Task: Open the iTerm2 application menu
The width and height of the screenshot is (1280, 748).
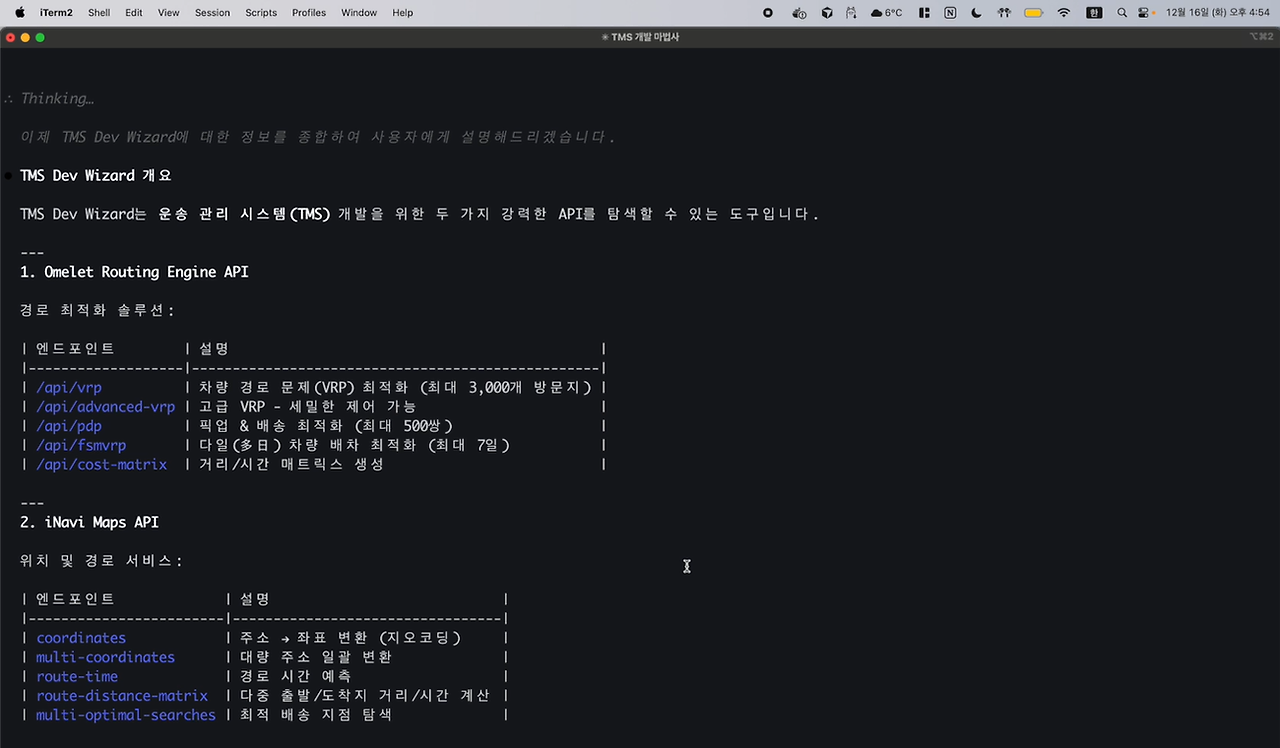Action: 56,13
